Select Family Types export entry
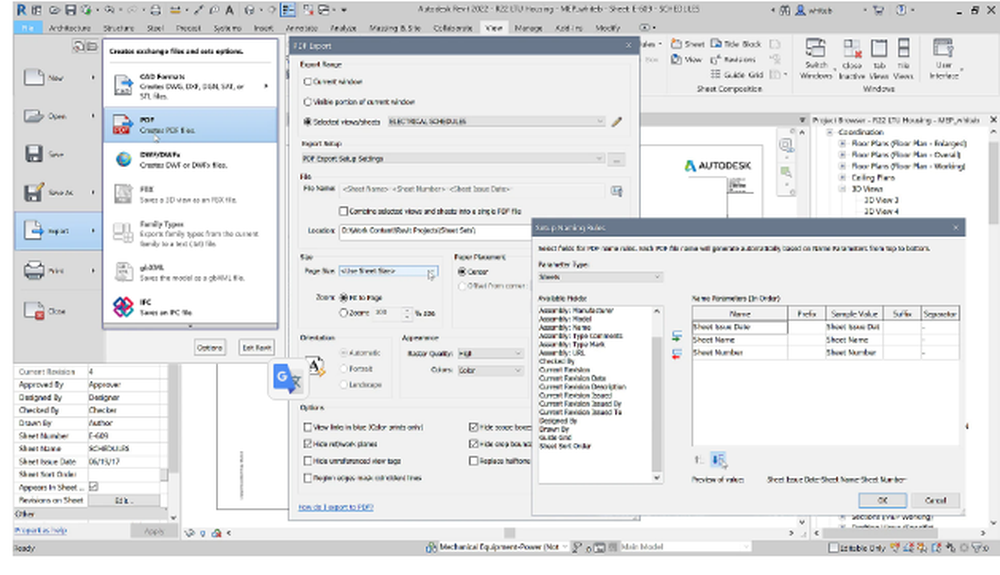This screenshot has height=575, width=1000. pyautogui.click(x=190, y=233)
